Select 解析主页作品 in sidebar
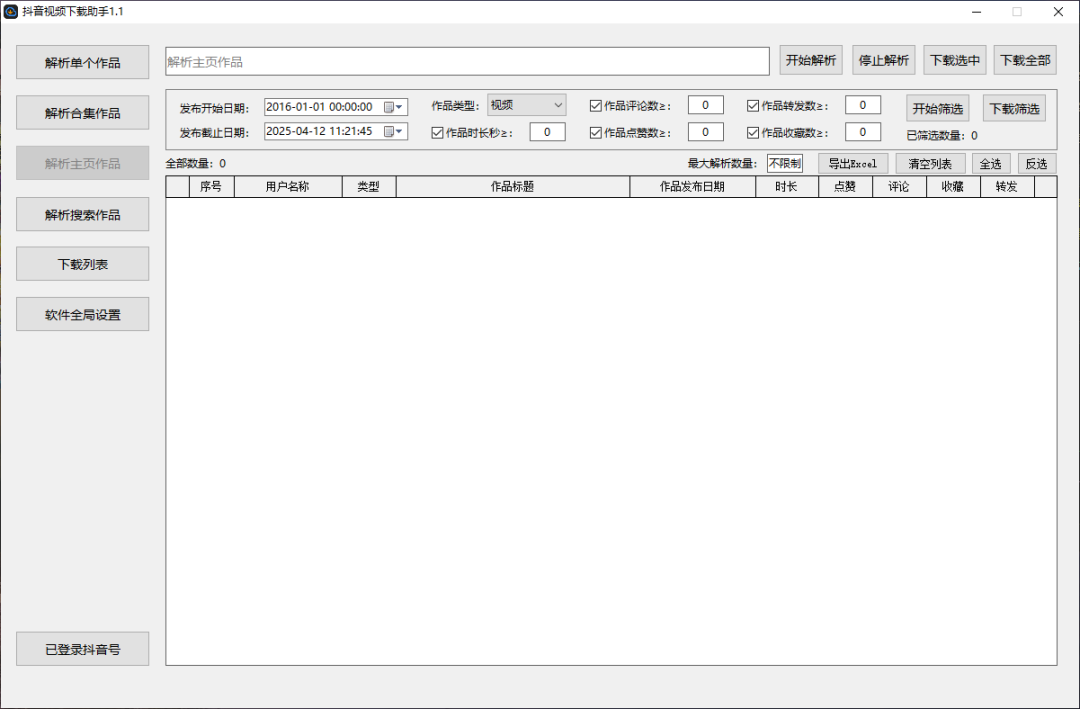Viewport: 1080px width, 709px height. click(83, 163)
